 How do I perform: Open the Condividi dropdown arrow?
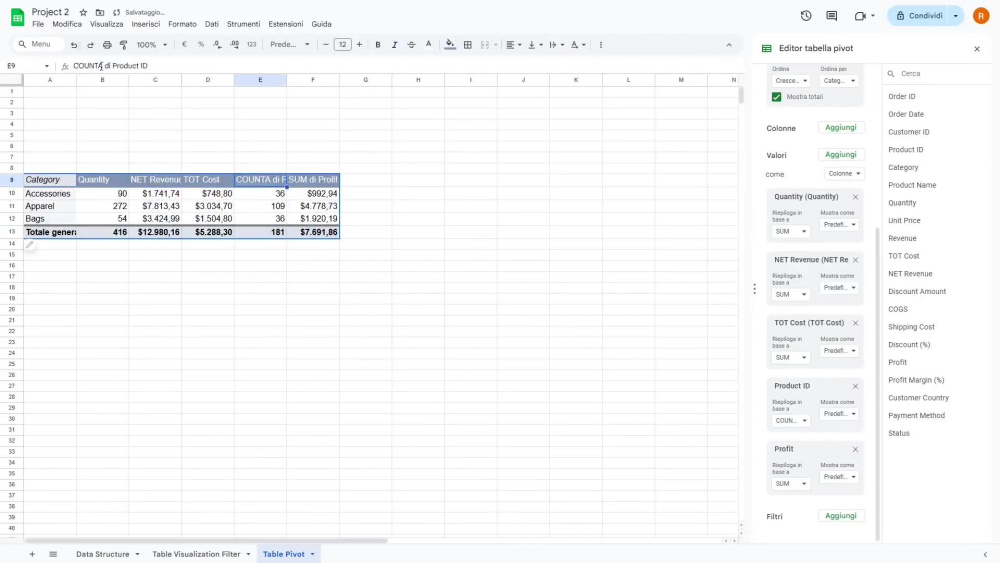point(955,15)
